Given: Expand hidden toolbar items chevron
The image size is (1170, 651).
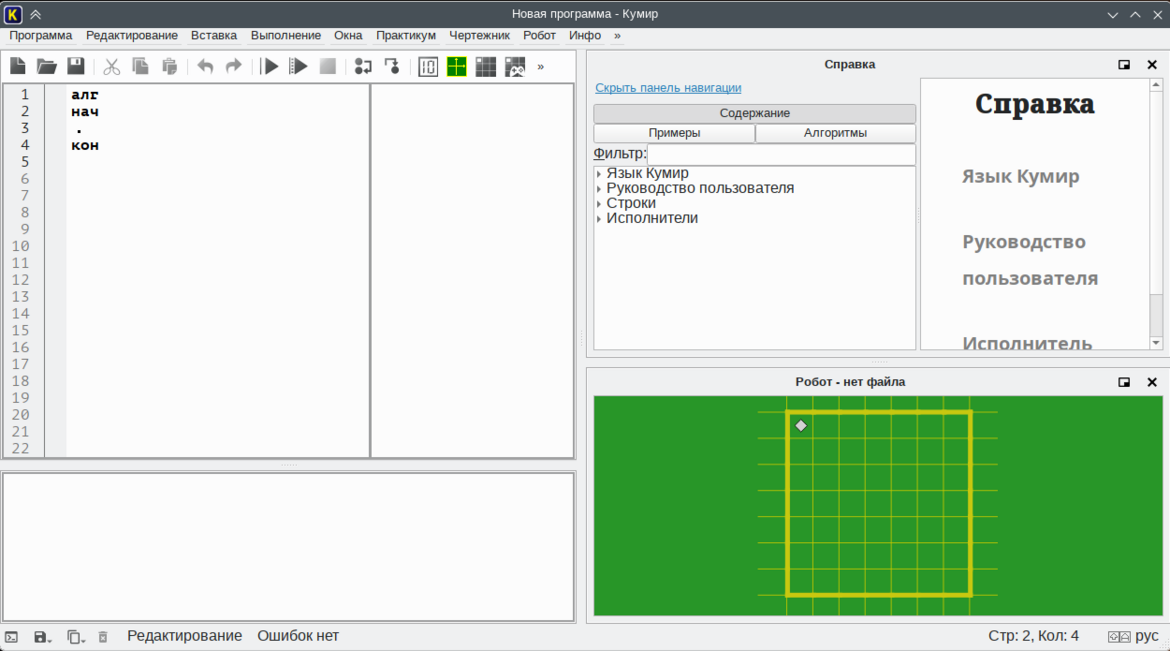Looking at the screenshot, I should pos(541,66).
